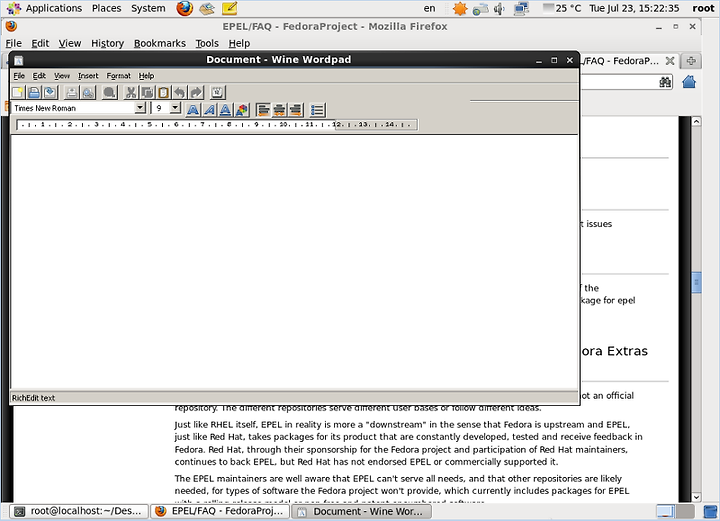
Task: Click the en keyboard layout indicator
Action: tap(429, 8)
